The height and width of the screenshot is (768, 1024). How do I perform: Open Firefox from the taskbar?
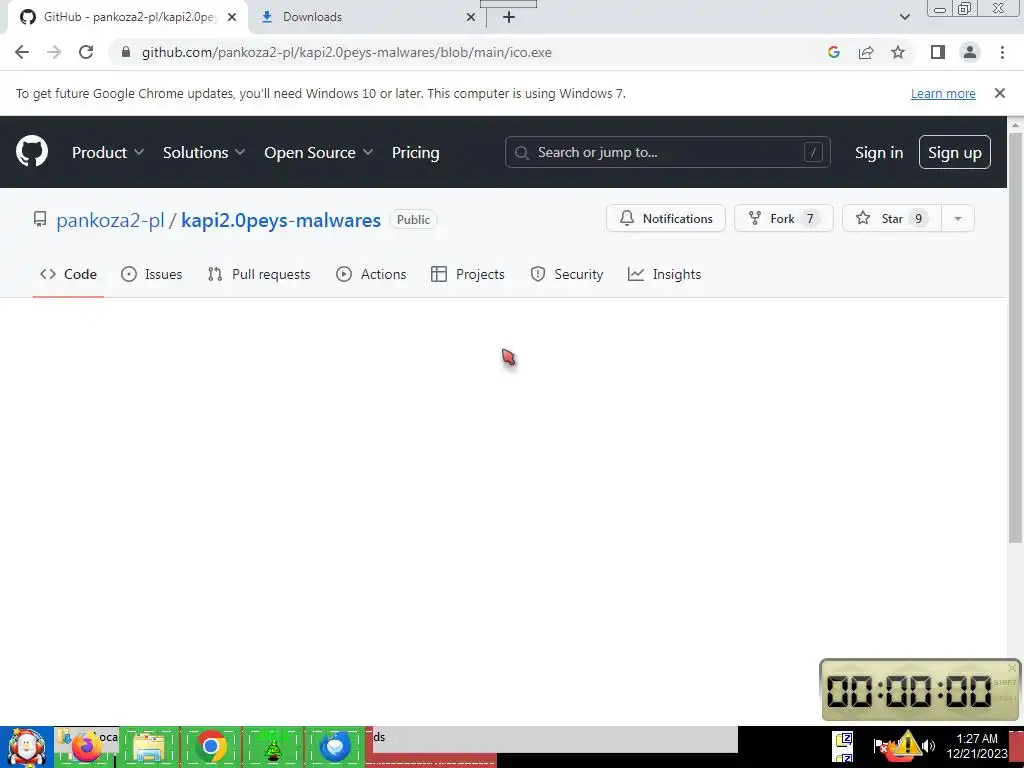[86, 747]
